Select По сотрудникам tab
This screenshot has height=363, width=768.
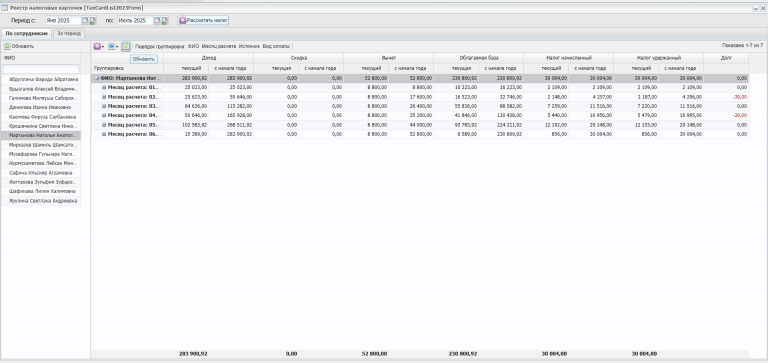[26, 33]
